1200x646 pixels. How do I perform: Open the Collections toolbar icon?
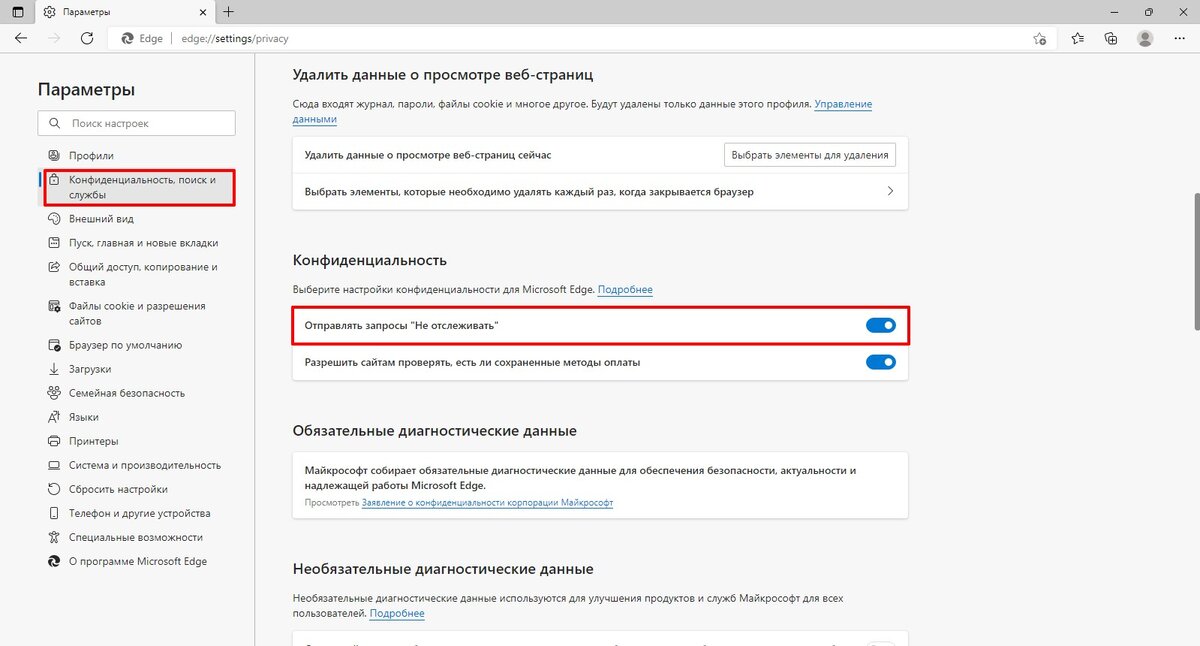(x=1111, y=39)
